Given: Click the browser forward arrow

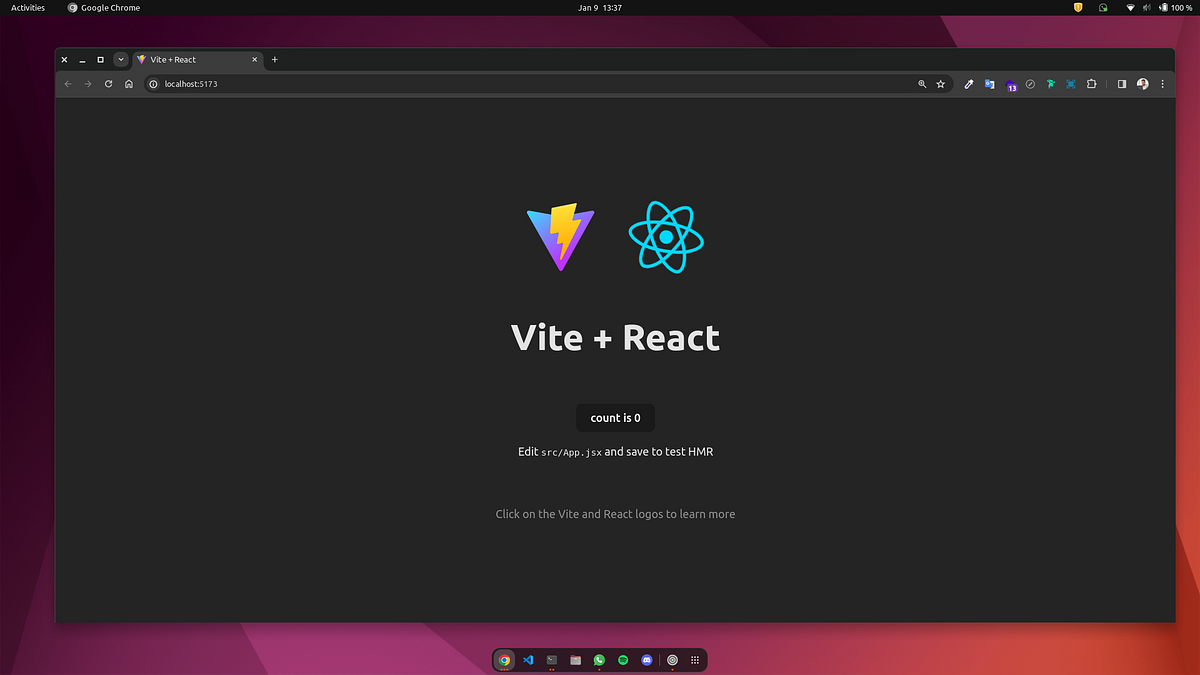Looking at the screenshot, I should pyautogui.click(x=88, y=84).
